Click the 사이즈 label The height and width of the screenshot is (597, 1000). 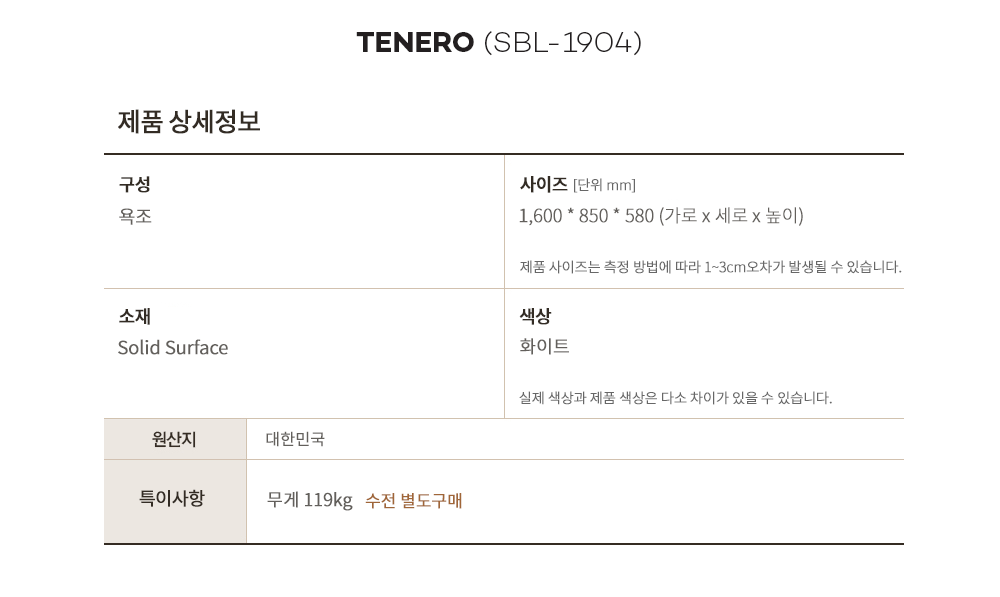(x=543, y=184)
